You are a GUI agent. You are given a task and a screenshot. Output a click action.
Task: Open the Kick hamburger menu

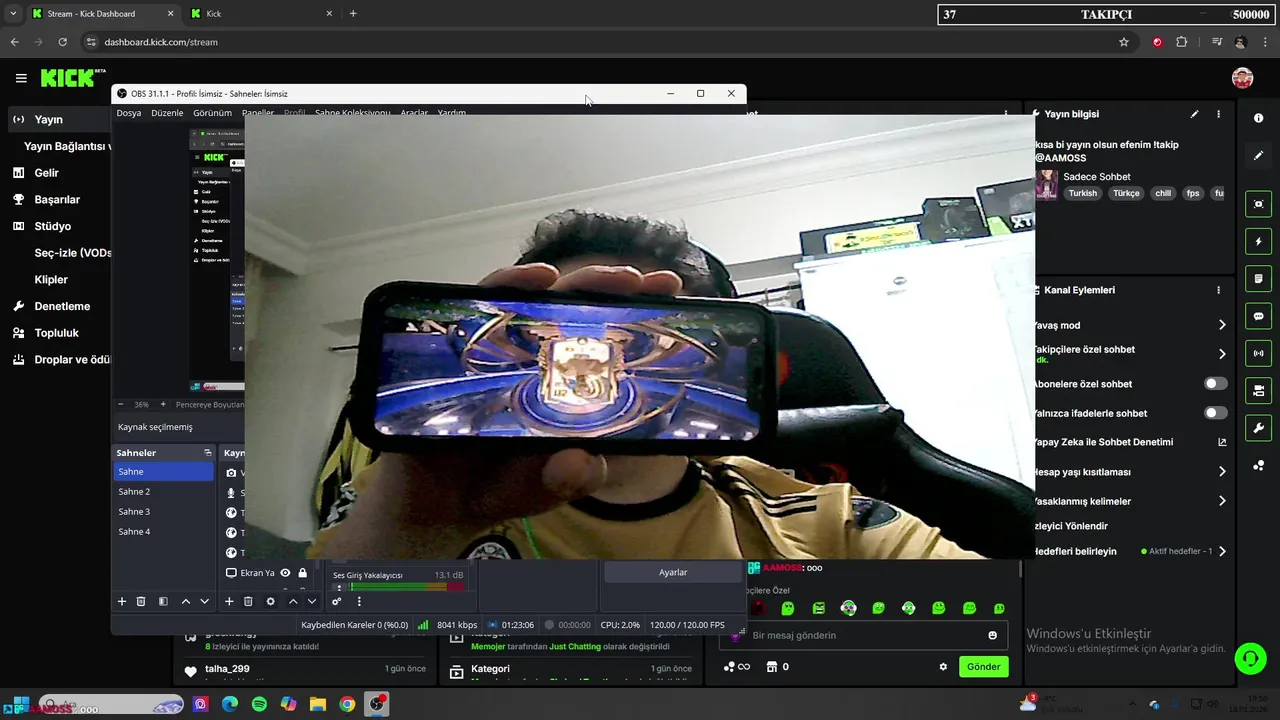coord(21,78)
